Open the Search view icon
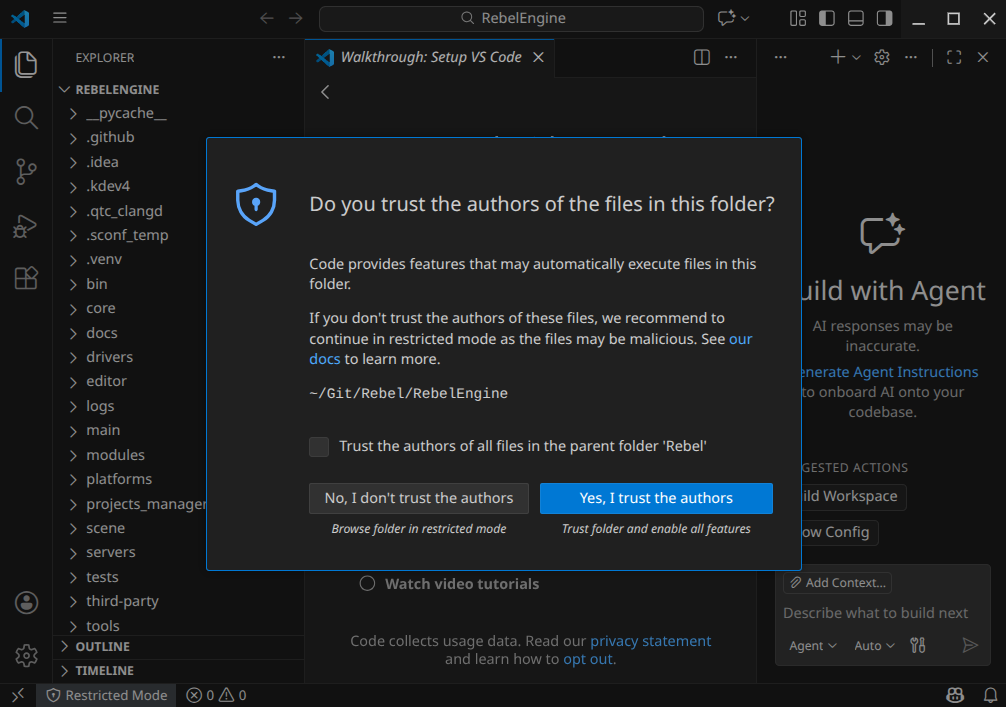Image resolution: width=1006 pixels, height=707 pixels. pyautogui.click(x=26, y=117)
